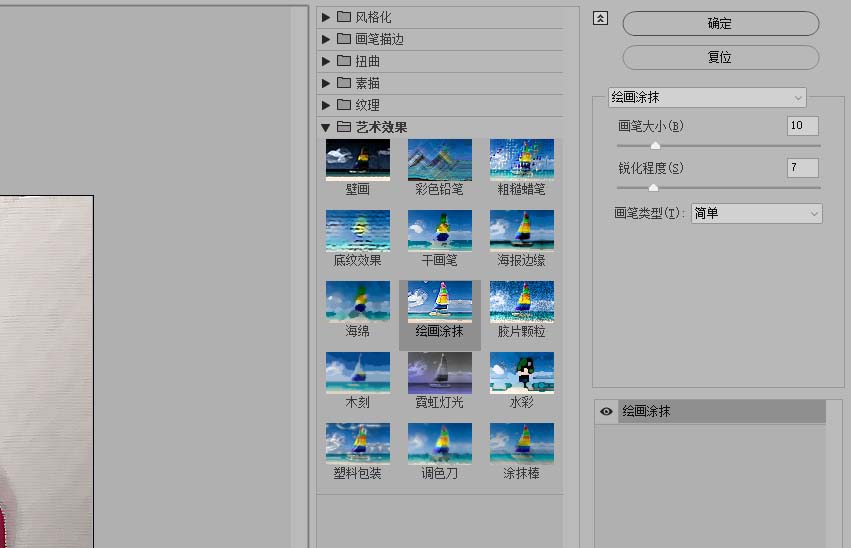851x548 pixels.
Task: Select the 霓虹灯光 filter thumbnail
Action: tap(440, 373)
